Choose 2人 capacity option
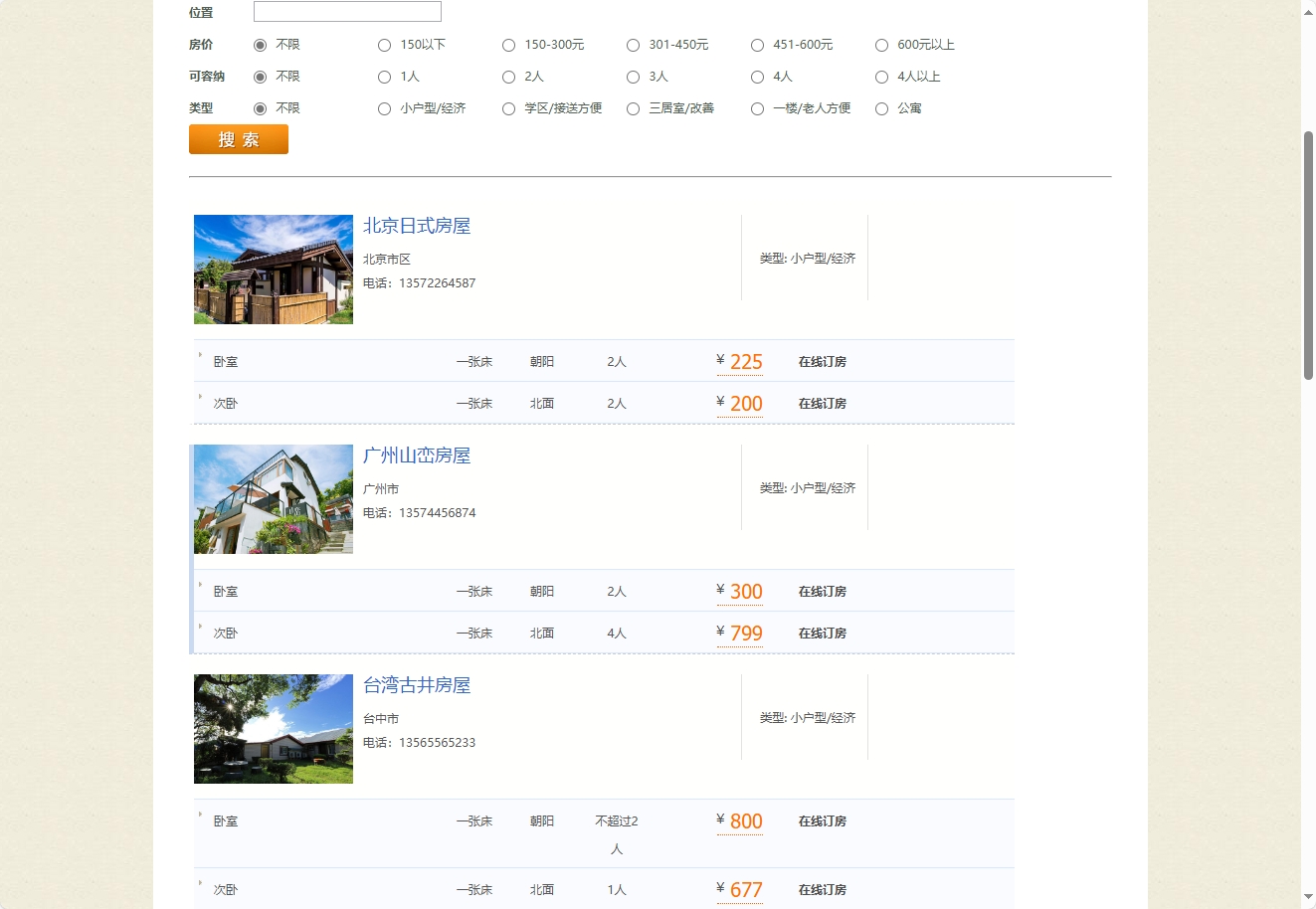Viewport: 1316px width, 909px height. [508, 77]
